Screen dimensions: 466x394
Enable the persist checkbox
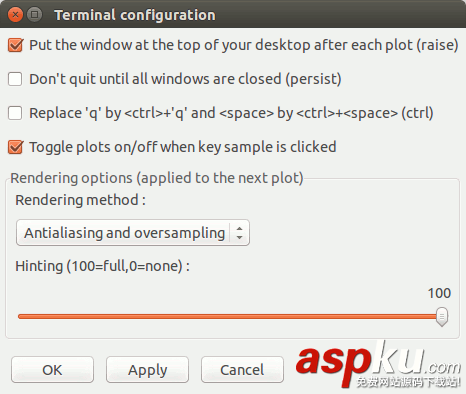(15, 79)
